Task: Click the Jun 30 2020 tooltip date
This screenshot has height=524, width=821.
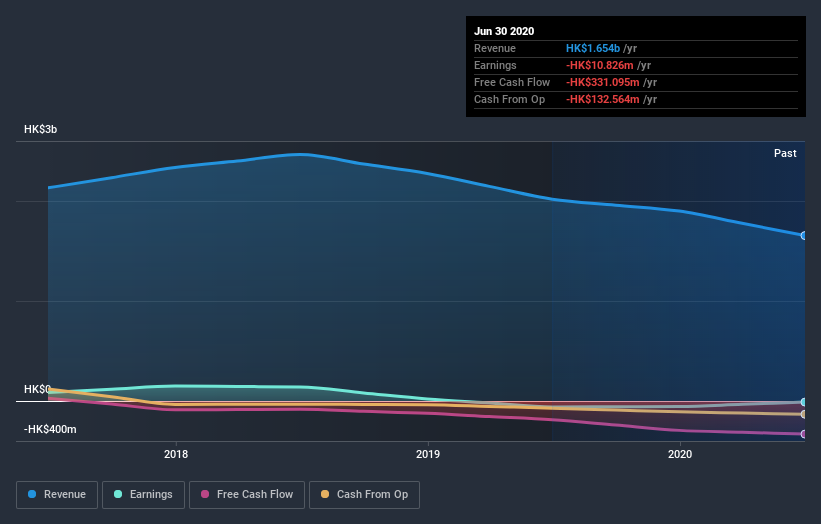Action: point(504,31)
